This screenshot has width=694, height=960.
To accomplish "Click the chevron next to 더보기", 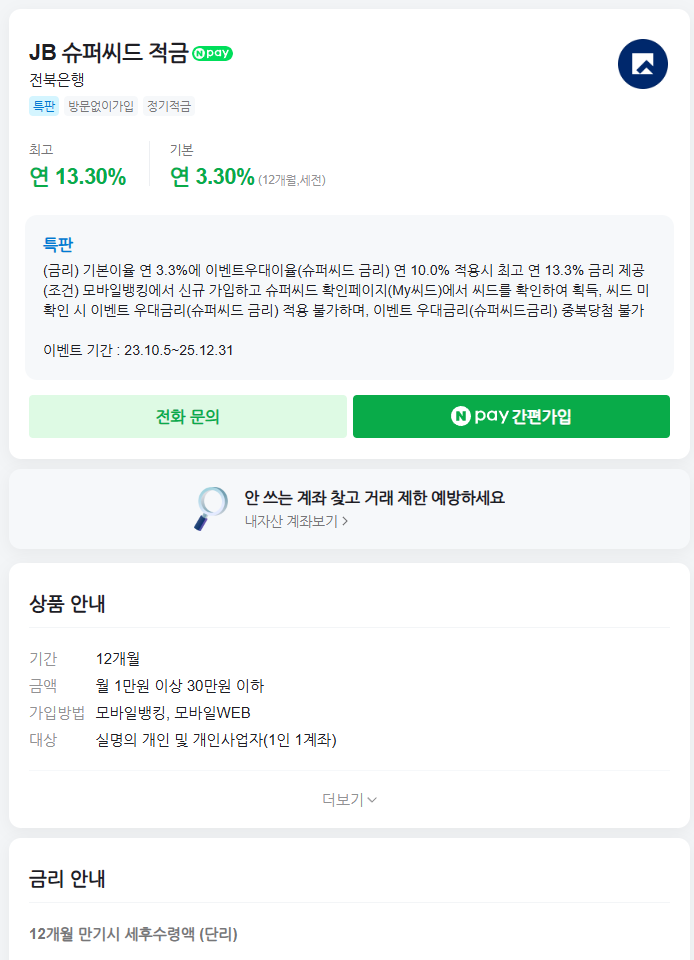I will (x=371, y=798).
